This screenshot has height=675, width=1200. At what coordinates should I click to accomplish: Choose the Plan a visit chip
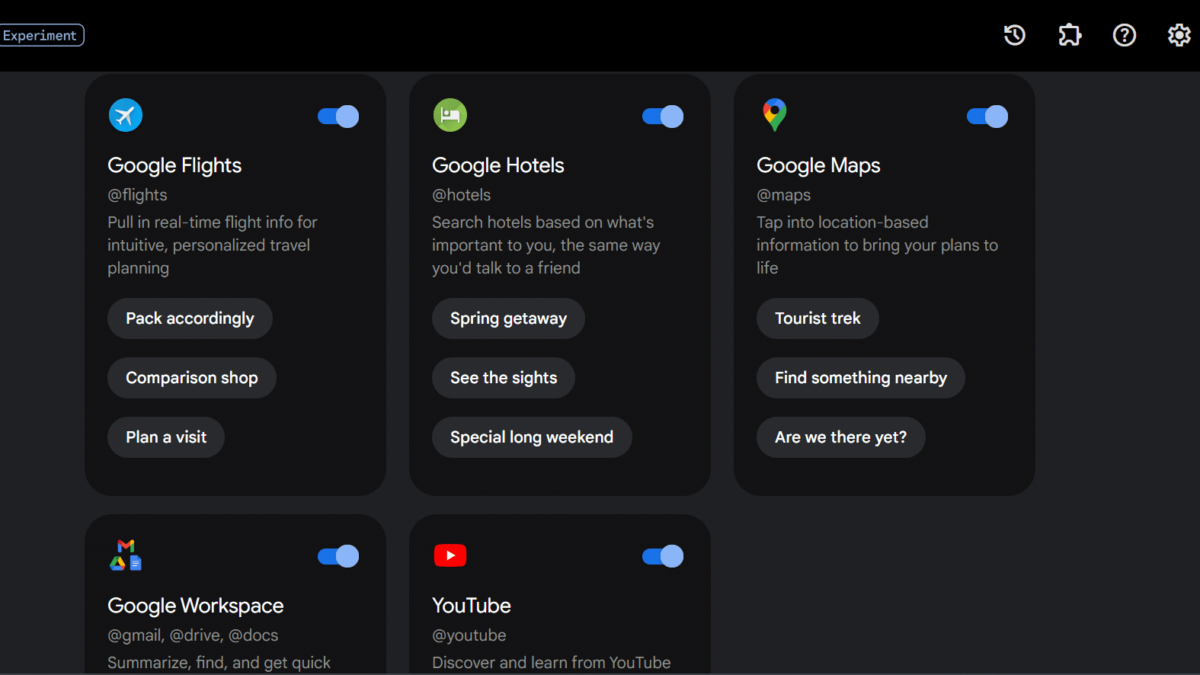tap(166, 437)
